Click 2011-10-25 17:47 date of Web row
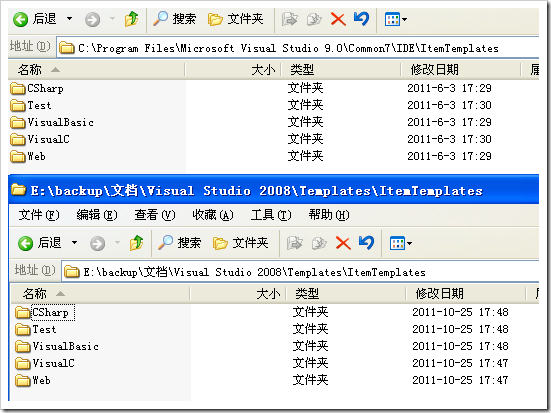 (x=460, y=380)
